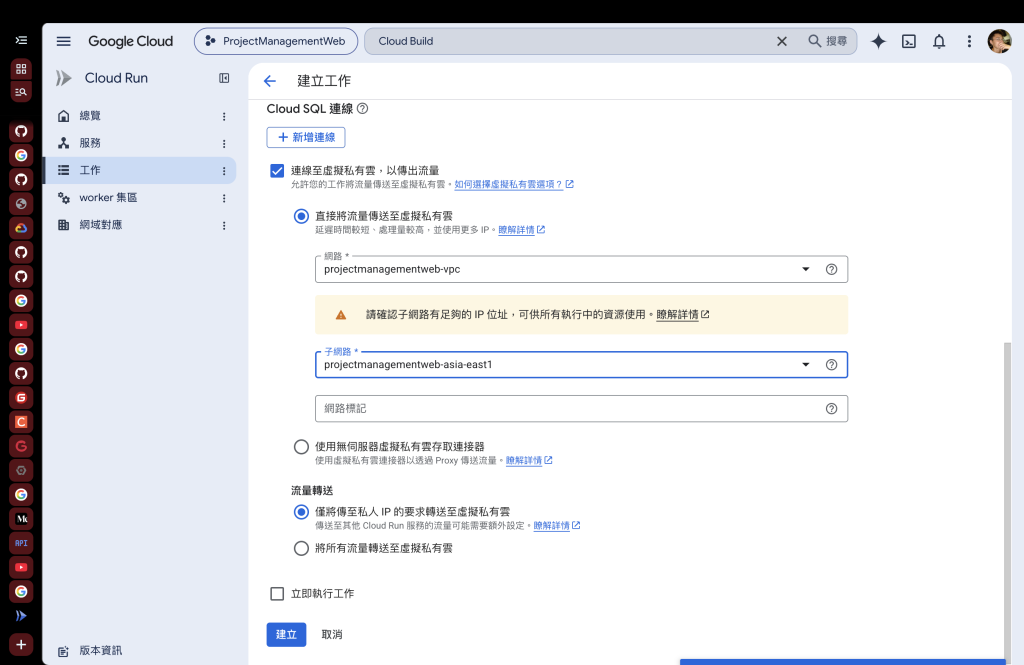Viewport: 1024px width, 665px height.
Task: Open more options for 工作
Action: [224, 171]
